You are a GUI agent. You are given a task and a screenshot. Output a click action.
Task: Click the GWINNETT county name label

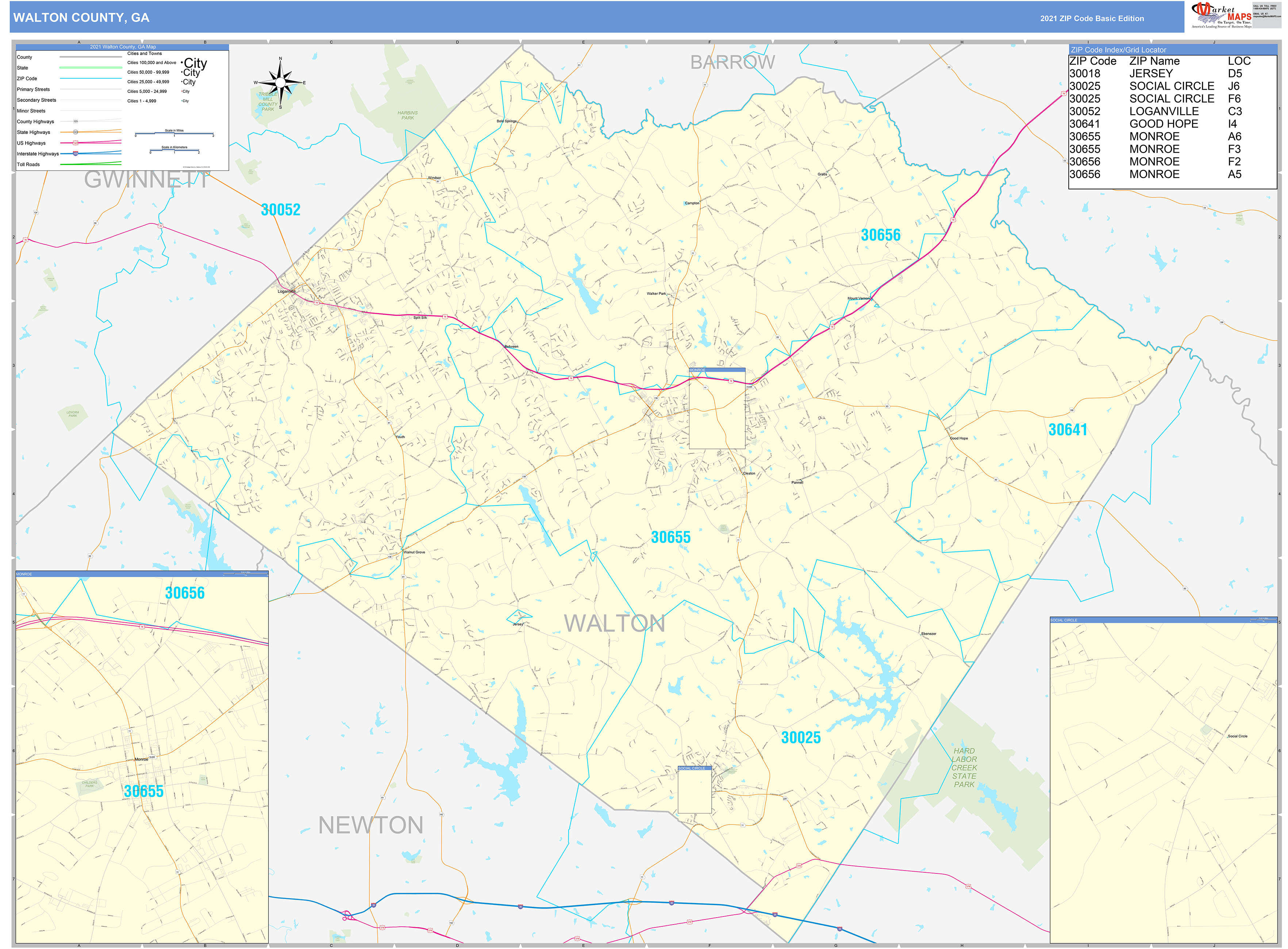click(x=146, y=180)
